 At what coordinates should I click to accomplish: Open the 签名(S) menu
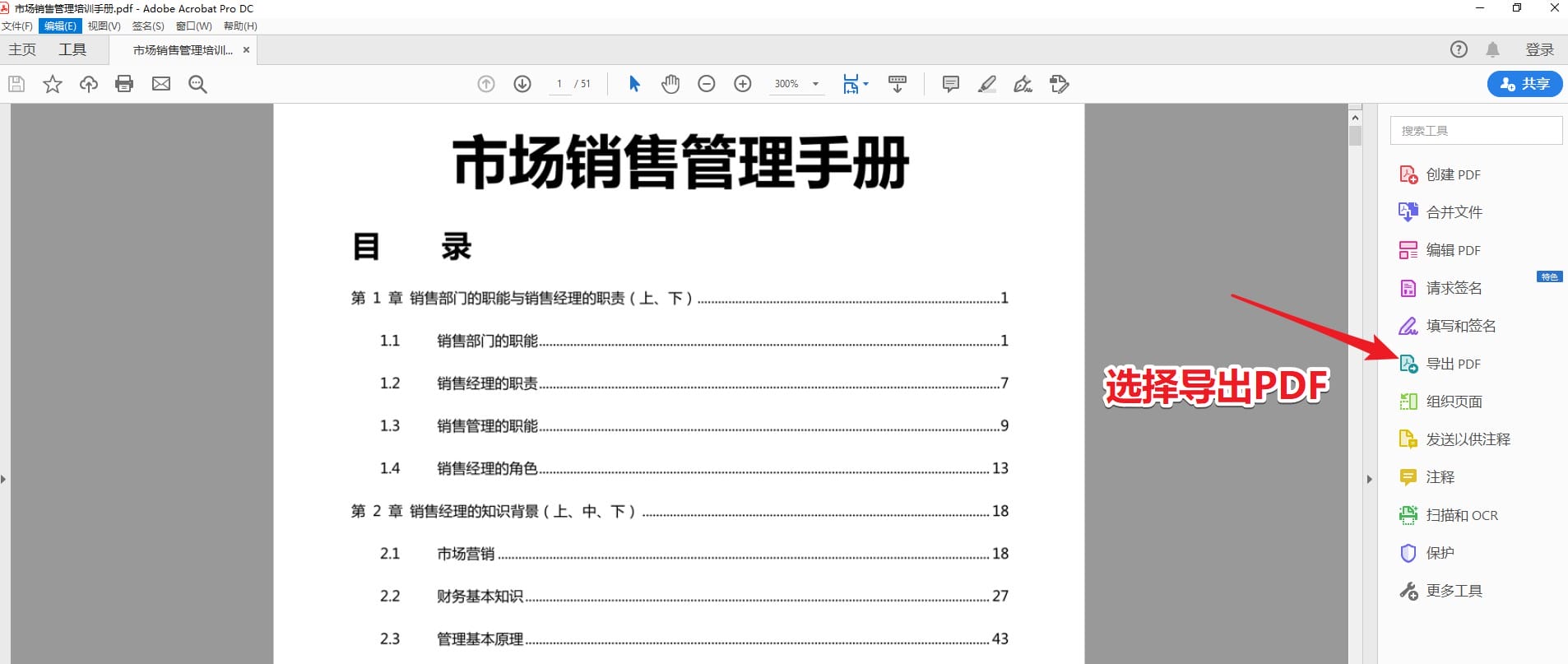[x=148, y=26]
